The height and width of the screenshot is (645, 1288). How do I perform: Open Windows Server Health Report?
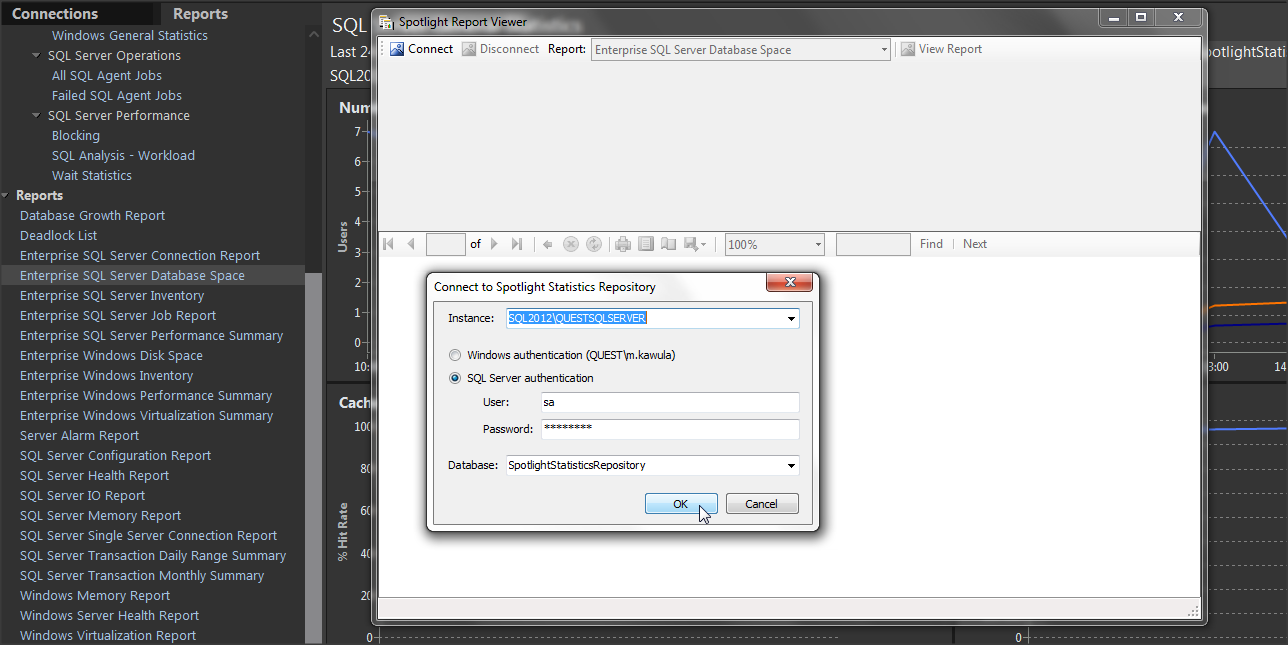(110, 615)
